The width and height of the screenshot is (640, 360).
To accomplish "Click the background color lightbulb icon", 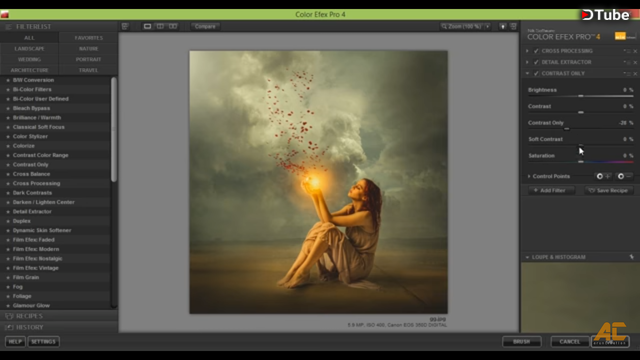I will click(503, 27).
